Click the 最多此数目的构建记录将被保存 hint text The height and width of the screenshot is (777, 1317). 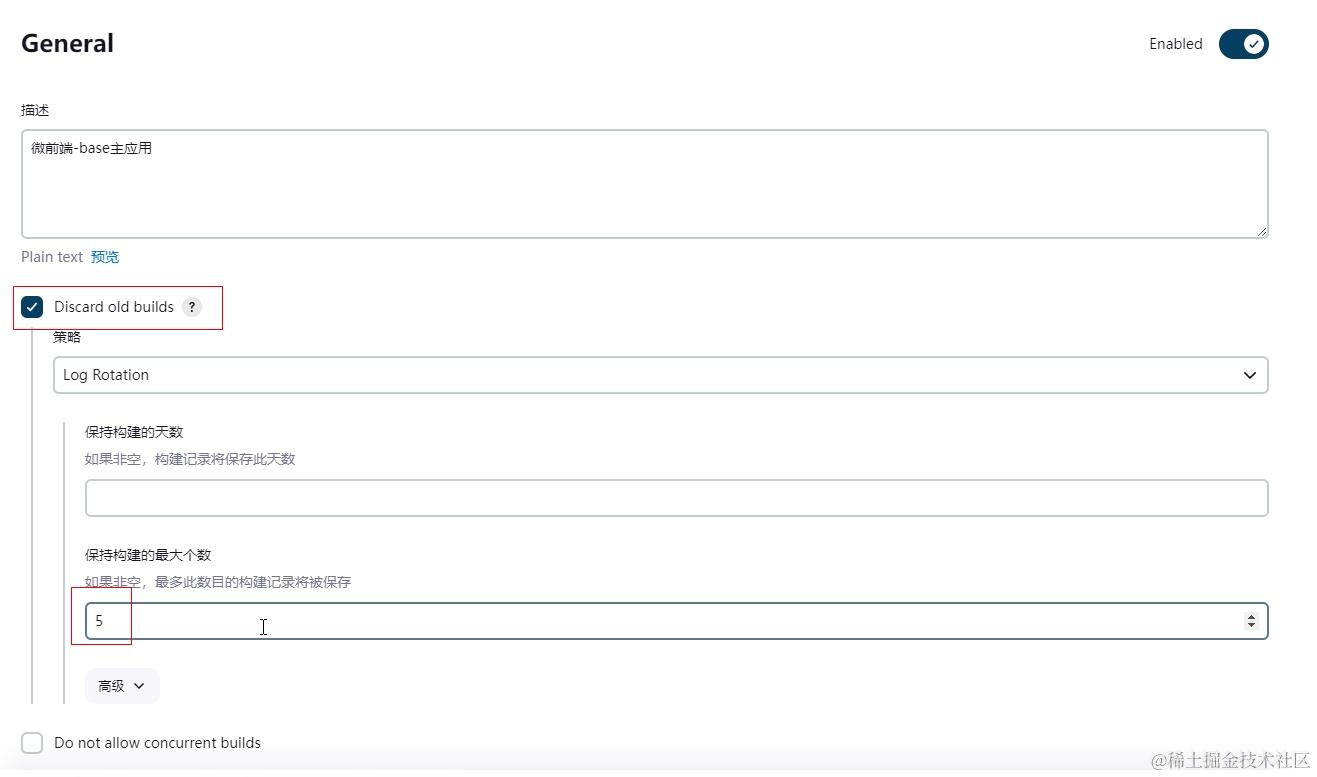[x=218, y=582]
